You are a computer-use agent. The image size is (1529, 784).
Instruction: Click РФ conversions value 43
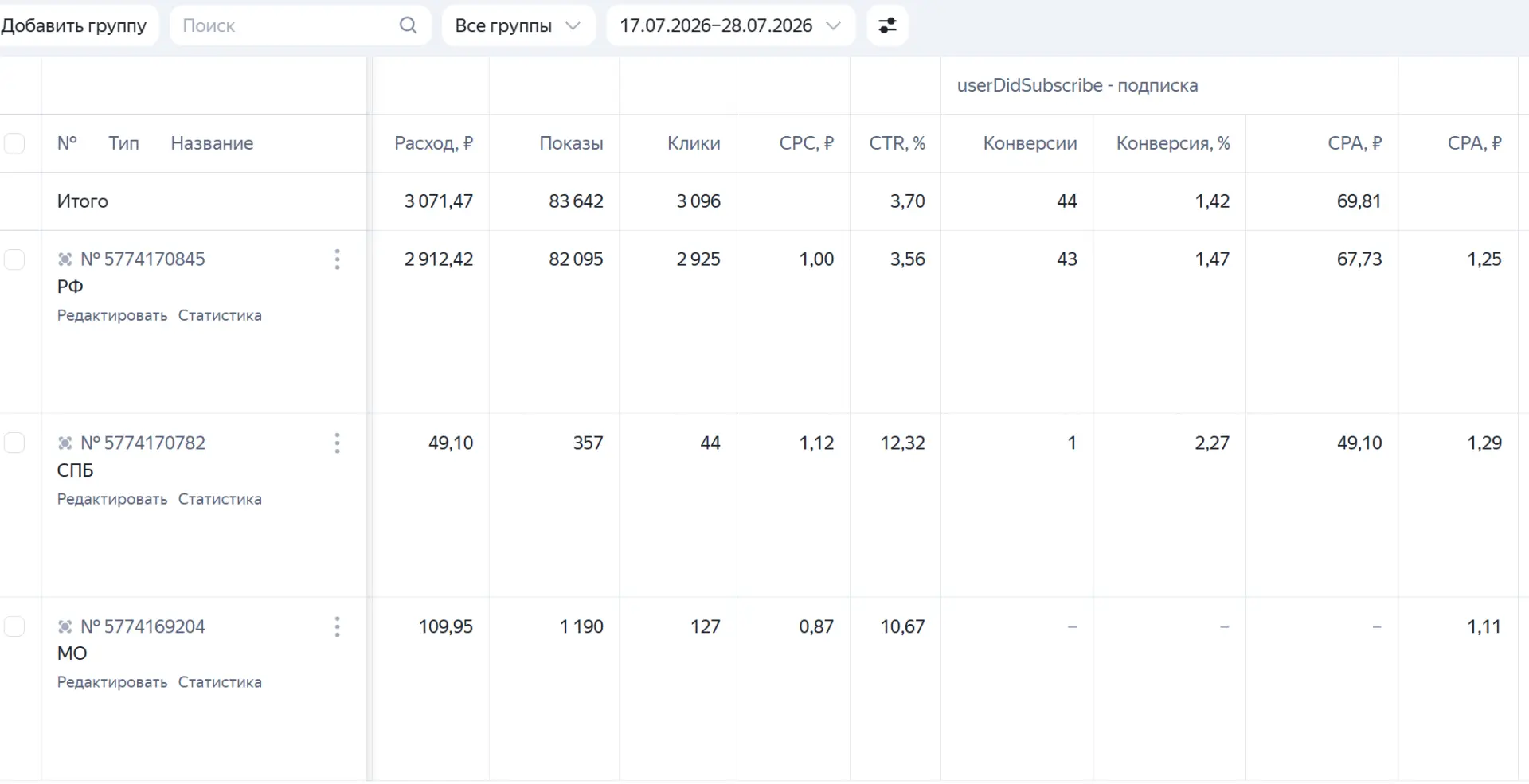pos(1067,259)
